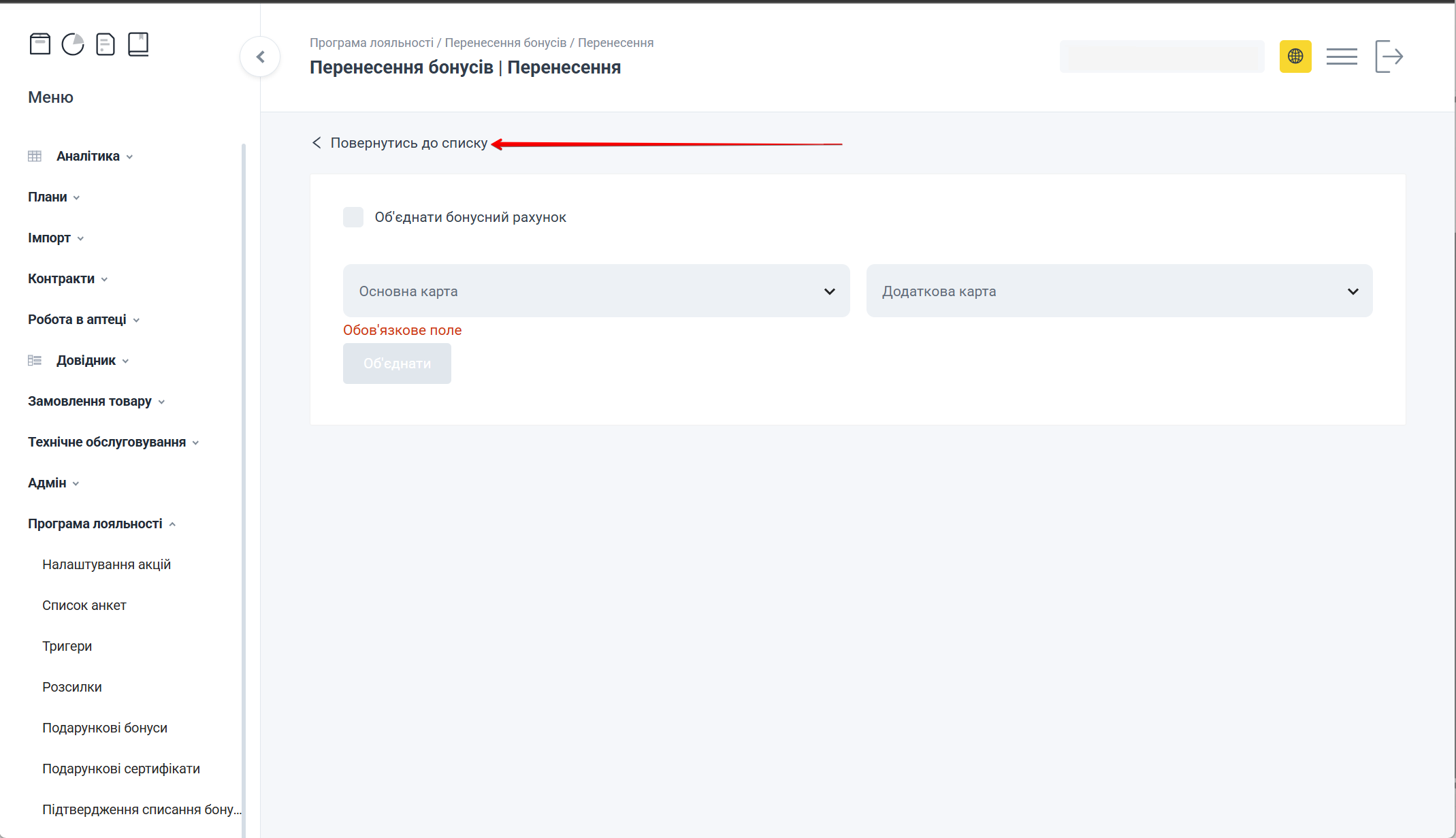Open the hamburger menu icon in header

click(1341, 57)
